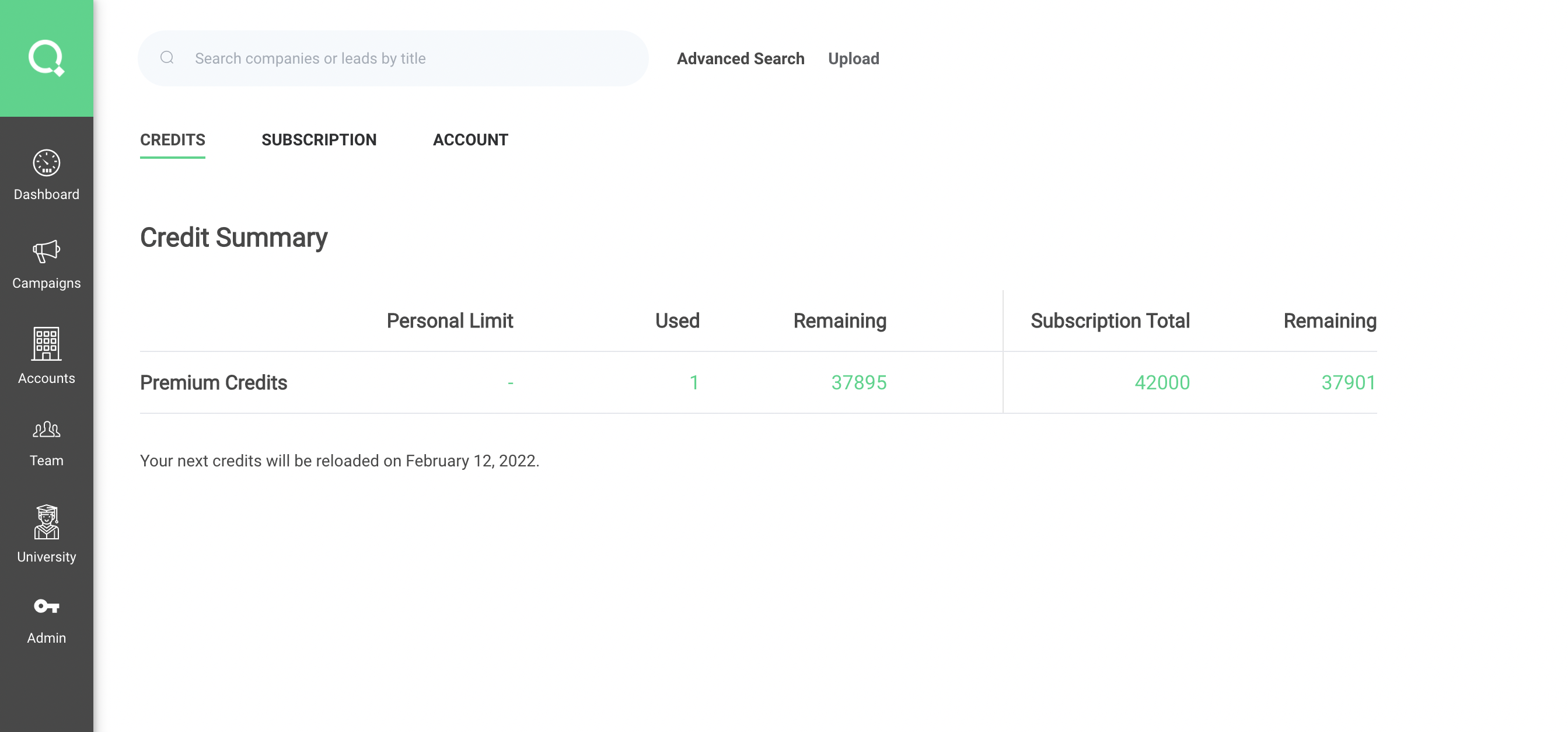Screen dimensions: 1568x732
Task: Select the CREDITS tab
Action: [172, 140]
